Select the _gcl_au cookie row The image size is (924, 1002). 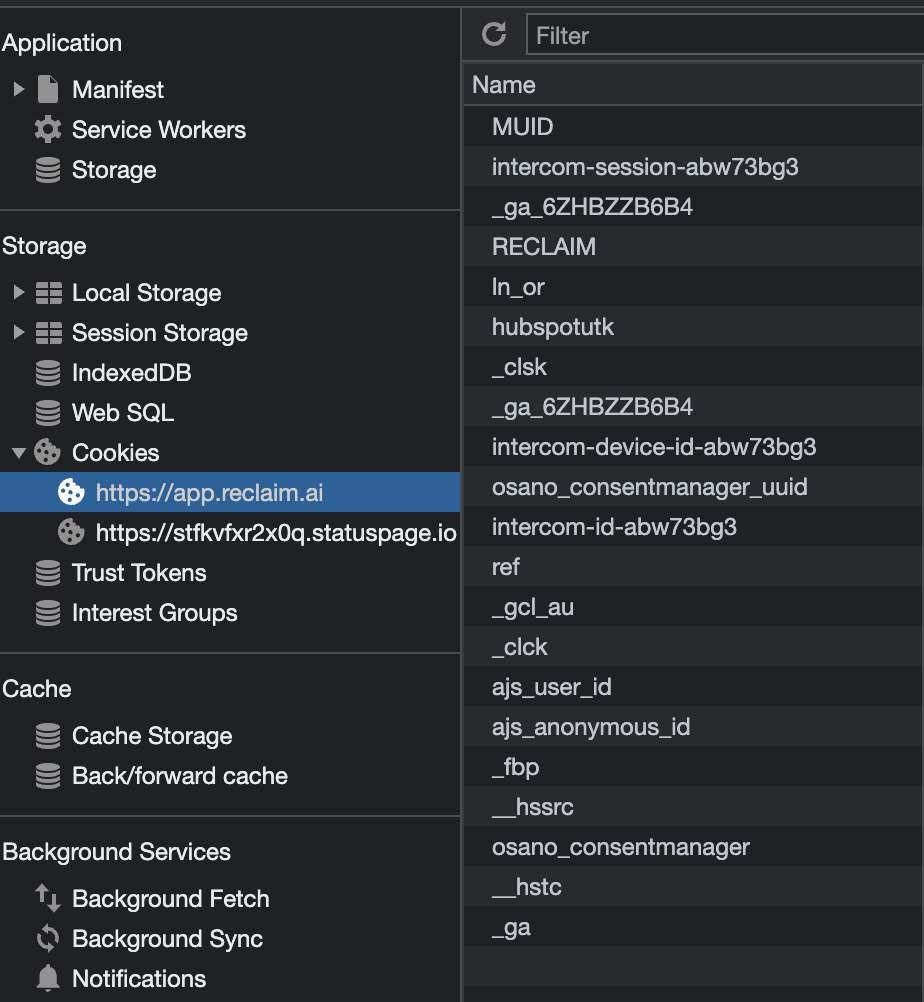coord(693,607)
